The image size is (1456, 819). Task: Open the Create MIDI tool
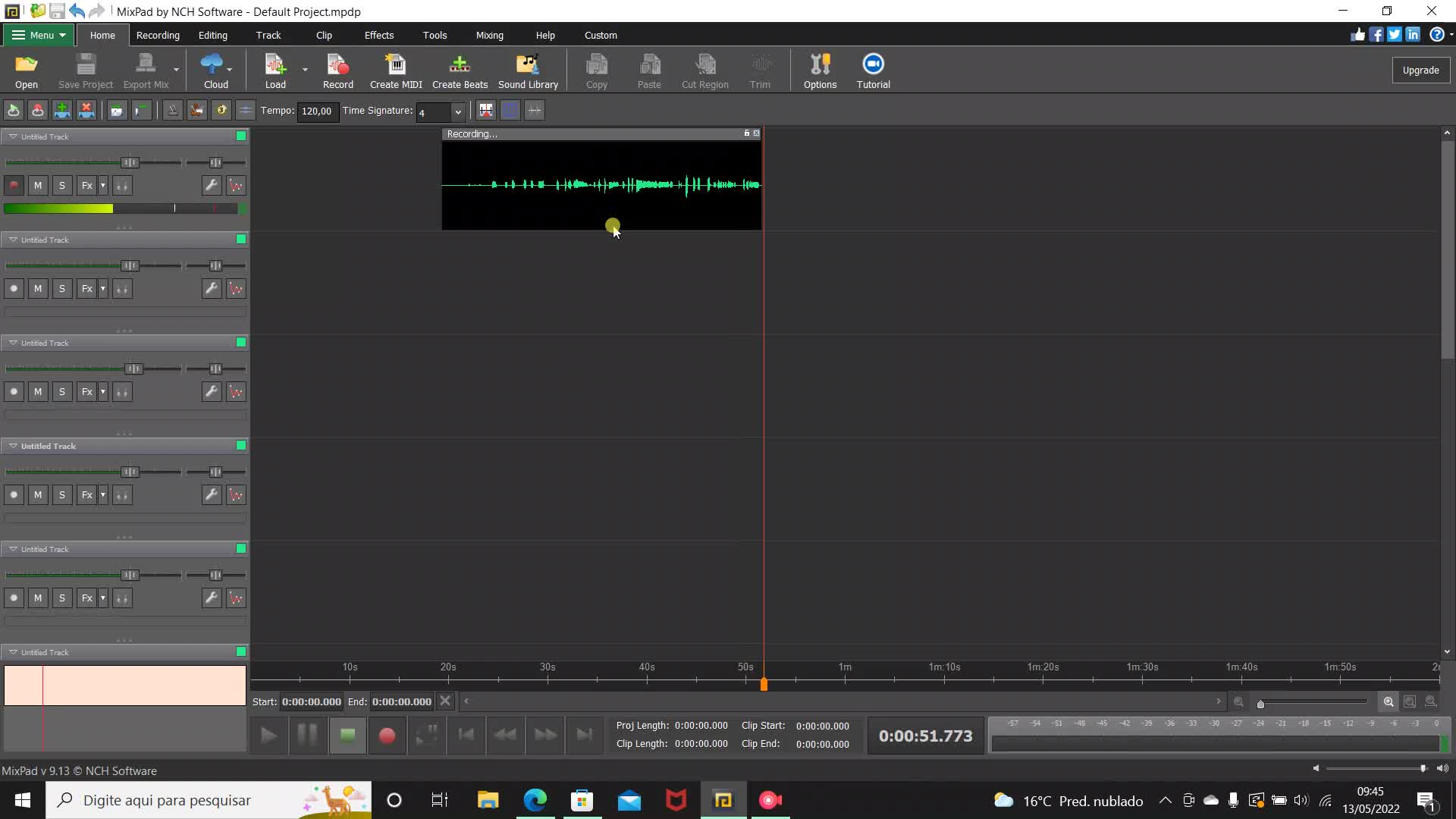[395, 71]
